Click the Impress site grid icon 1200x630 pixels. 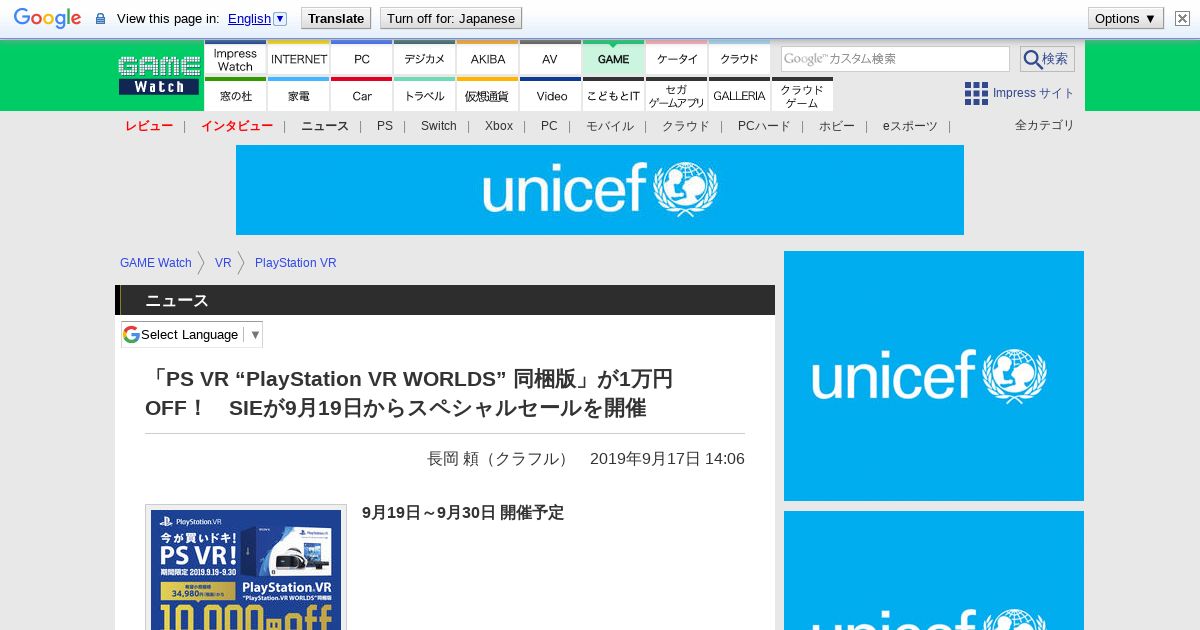[x=976, y=94]
